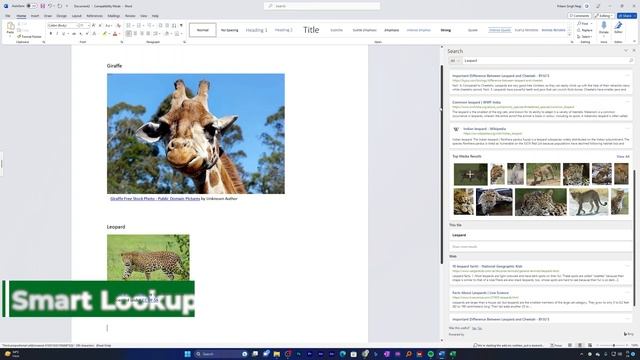Screen dimensions: 640x360
Task: Open Indian leopard Wikipedia result
Action: click(x=484, y=129)
